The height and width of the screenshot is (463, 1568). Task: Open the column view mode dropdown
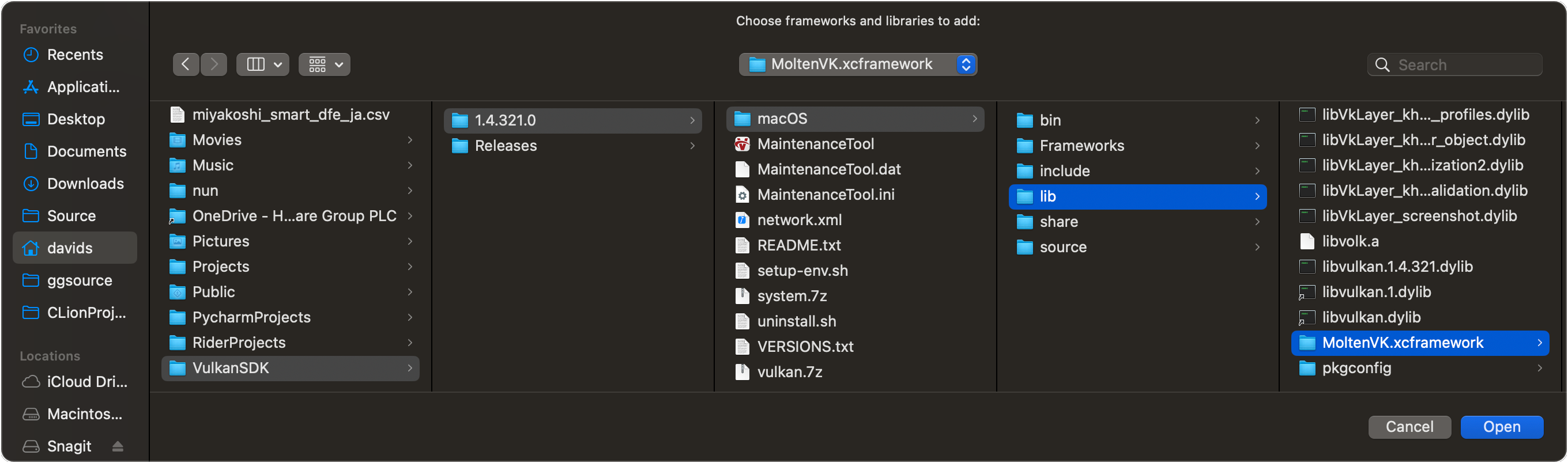click(x=263, y=64)
